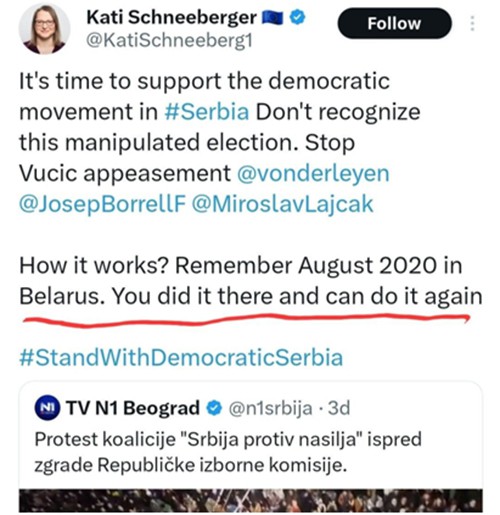The image size is (500, 515).
Task: Click the EU flag emoji in the name
Action: click(272, 18)
